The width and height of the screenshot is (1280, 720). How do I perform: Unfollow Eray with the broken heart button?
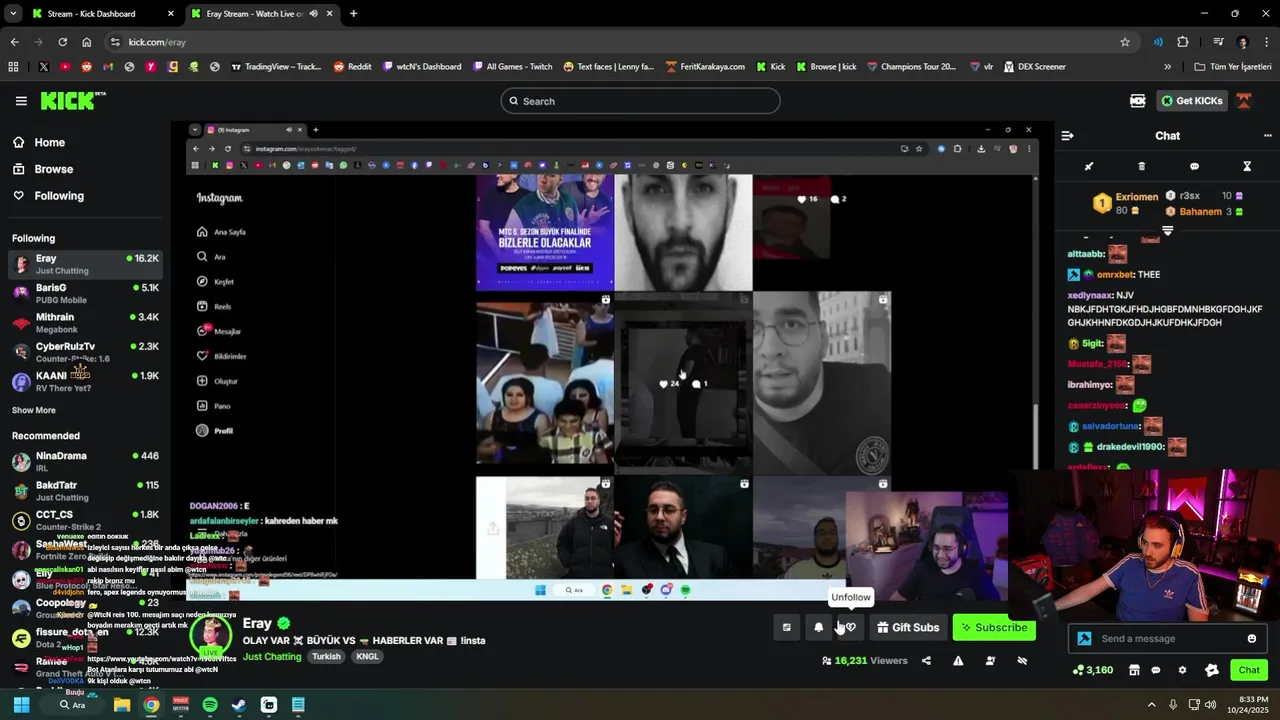point(849,627)
